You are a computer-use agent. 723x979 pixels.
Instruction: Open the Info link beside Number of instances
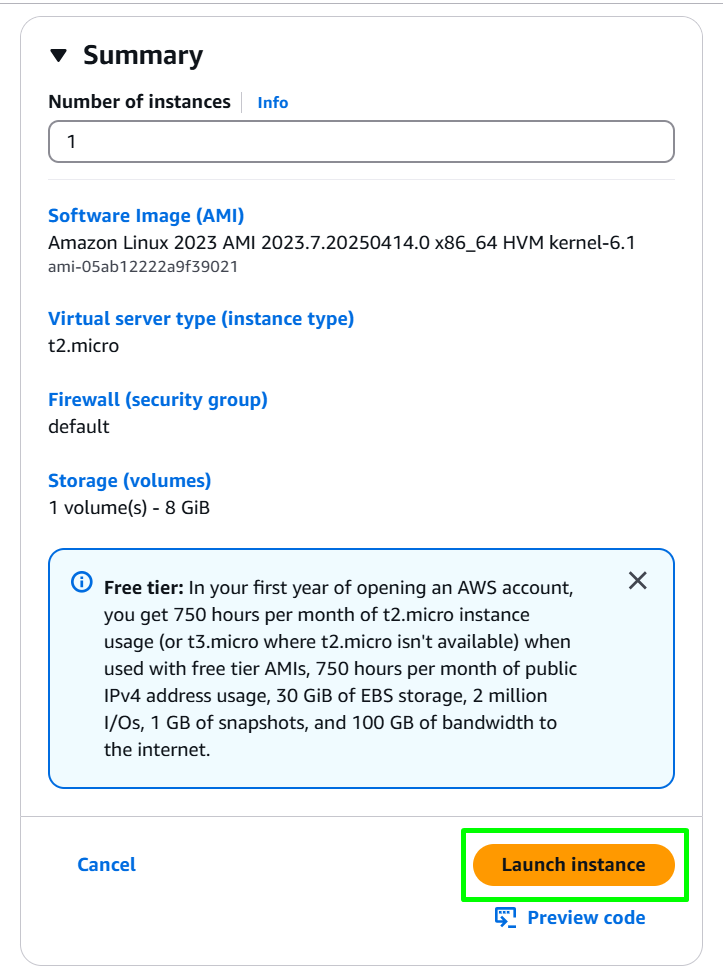273,102
